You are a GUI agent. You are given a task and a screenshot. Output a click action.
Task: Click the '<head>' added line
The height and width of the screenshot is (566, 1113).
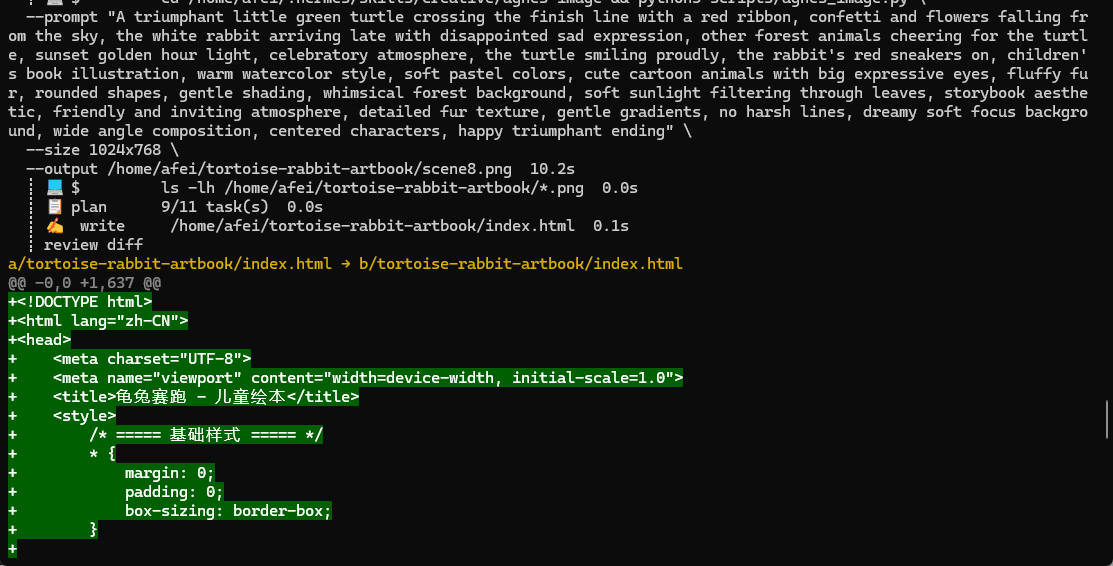[40, 339]
